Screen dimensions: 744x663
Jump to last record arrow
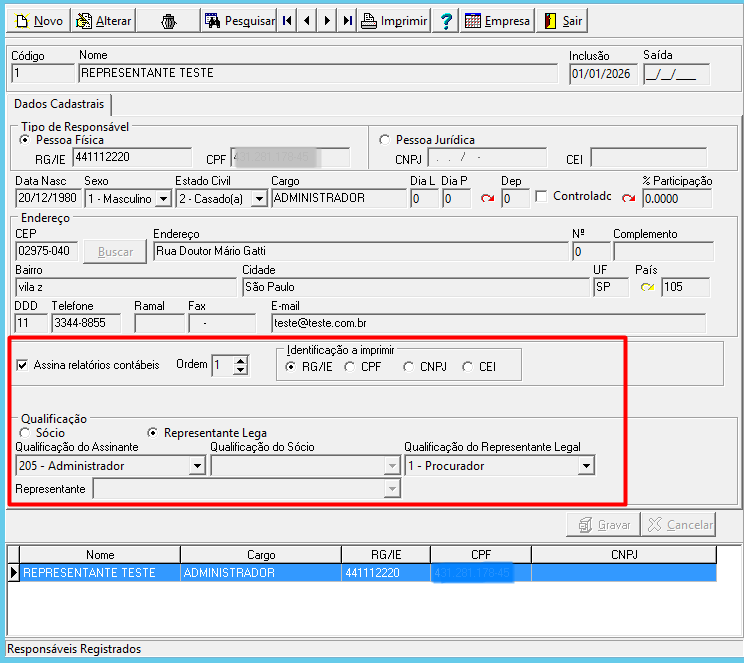point(347,21)
